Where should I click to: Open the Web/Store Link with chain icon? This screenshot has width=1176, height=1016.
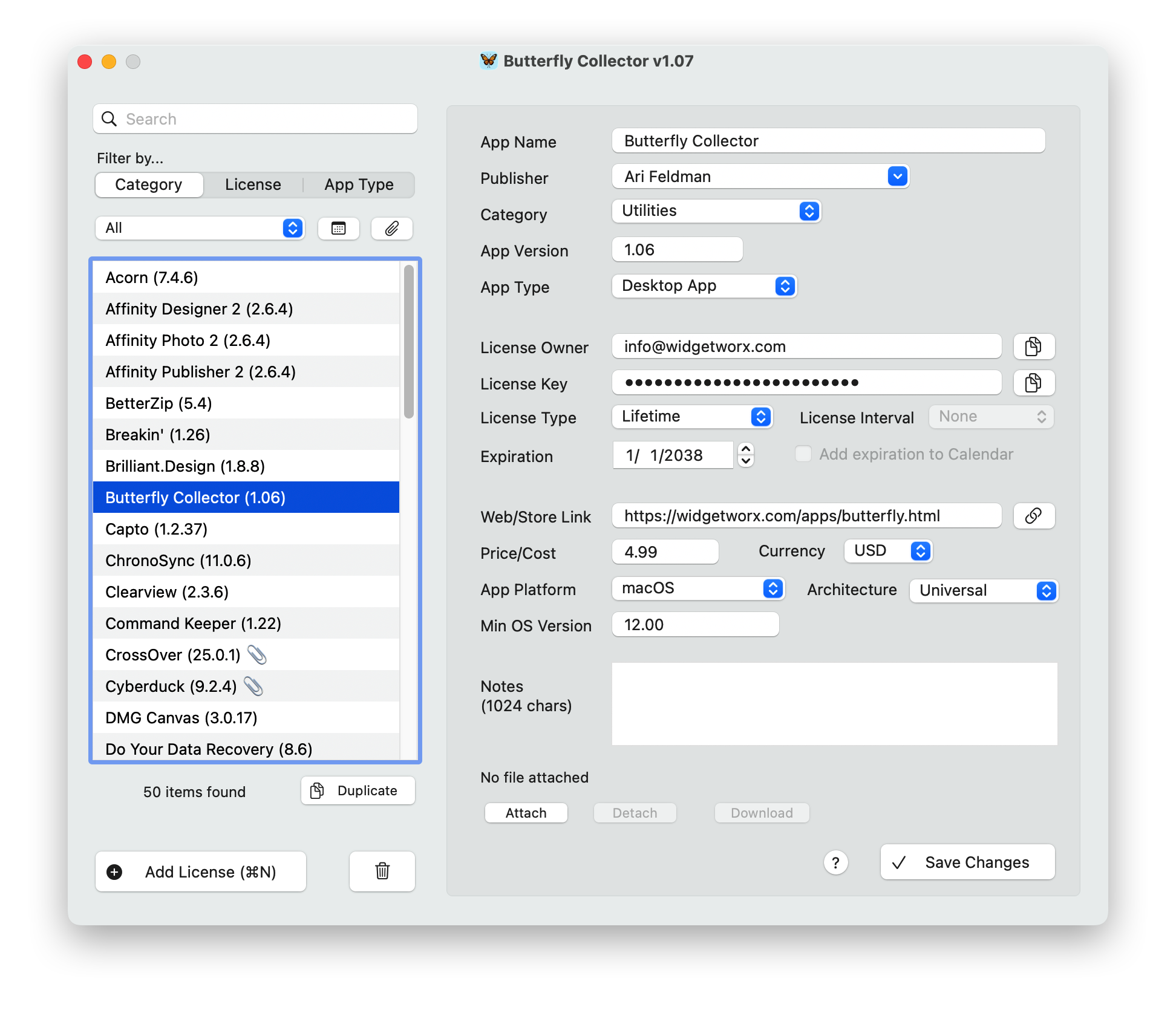coord(1033,516)
